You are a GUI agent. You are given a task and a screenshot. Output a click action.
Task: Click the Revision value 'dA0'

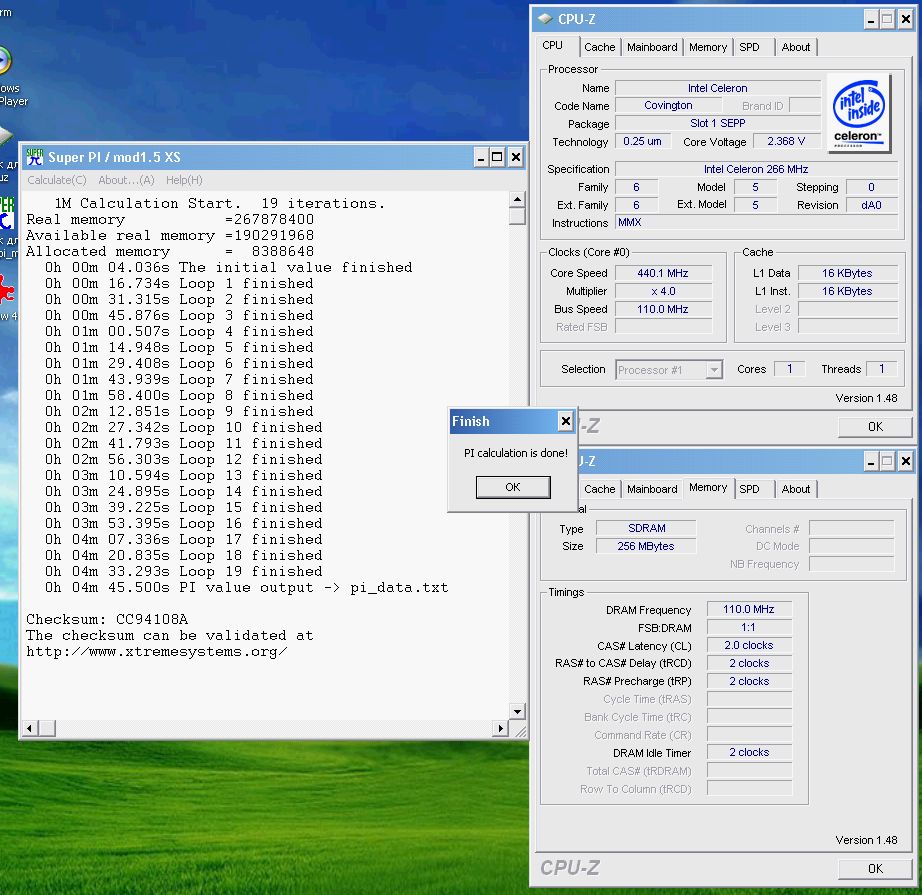(871, 205)
